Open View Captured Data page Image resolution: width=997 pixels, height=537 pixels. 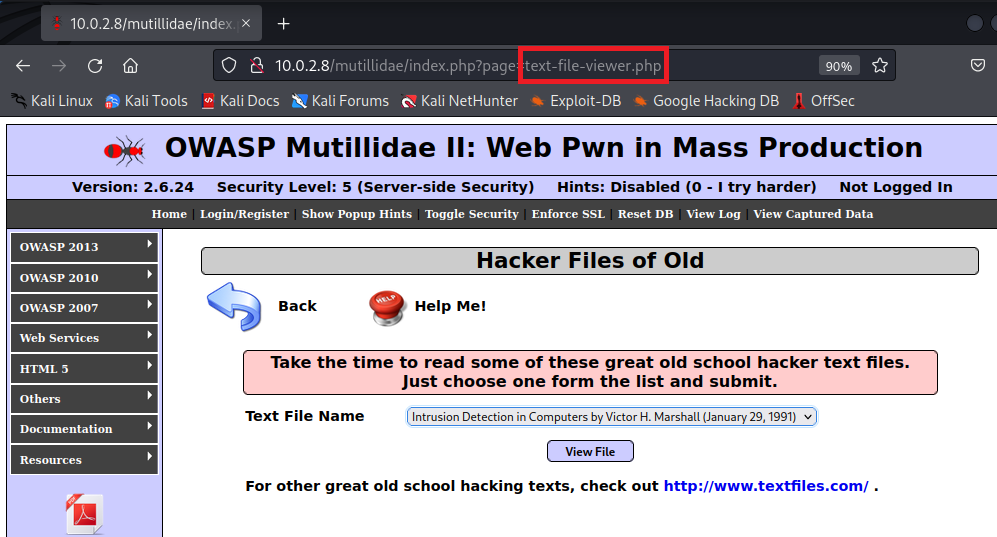point(813,214)
